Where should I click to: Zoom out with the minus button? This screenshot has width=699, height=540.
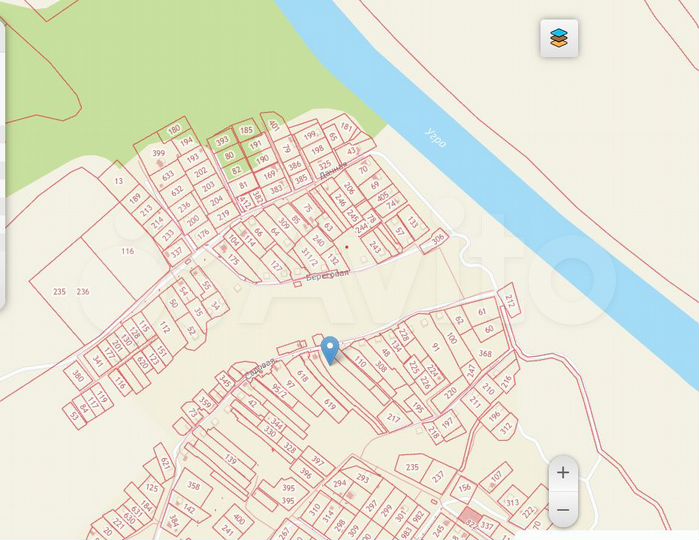(563, 509)
